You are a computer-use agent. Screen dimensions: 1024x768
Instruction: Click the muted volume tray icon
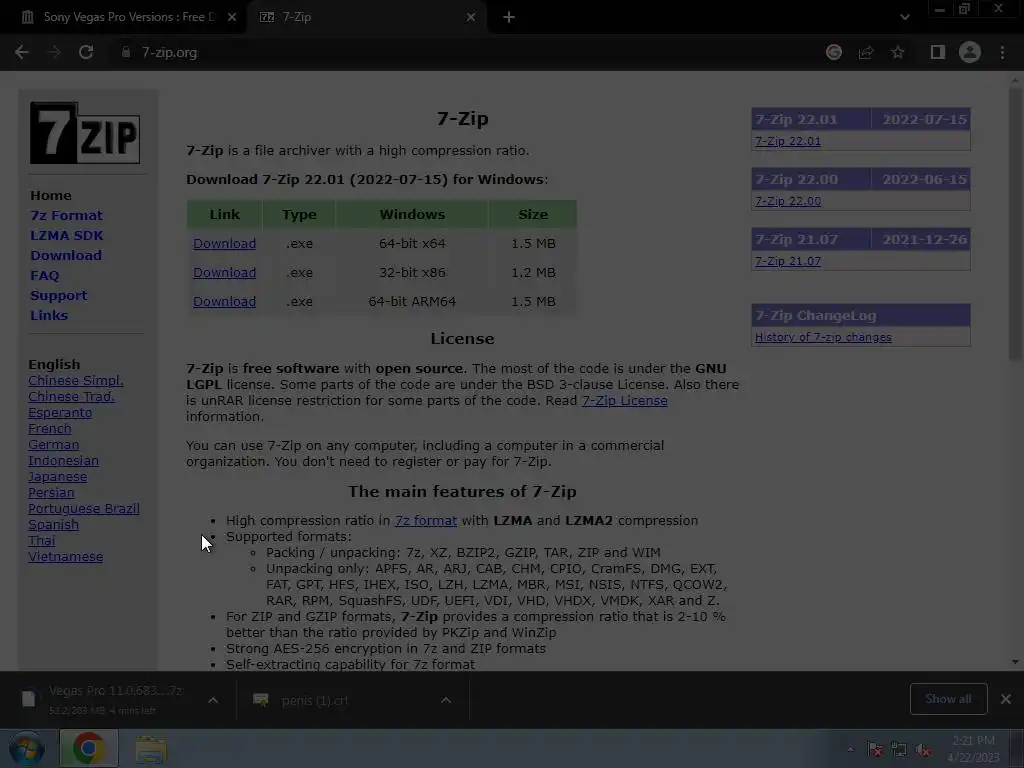[x=923, y=750]
